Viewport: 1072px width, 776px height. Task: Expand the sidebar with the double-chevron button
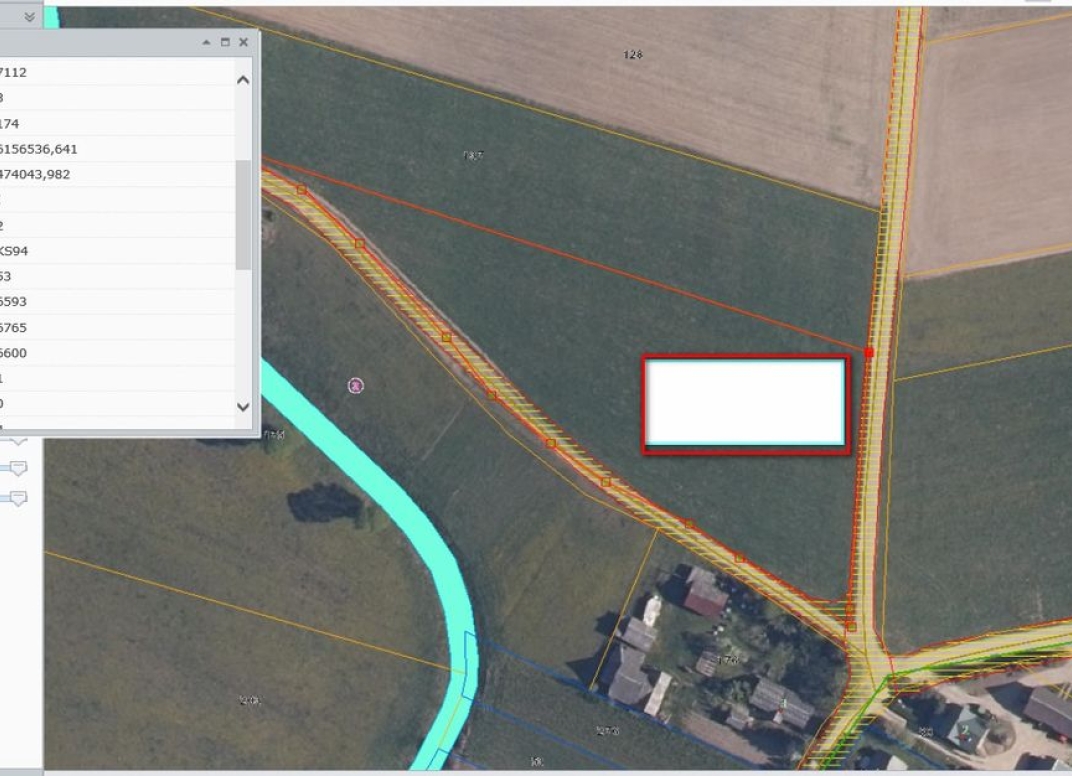29,17
